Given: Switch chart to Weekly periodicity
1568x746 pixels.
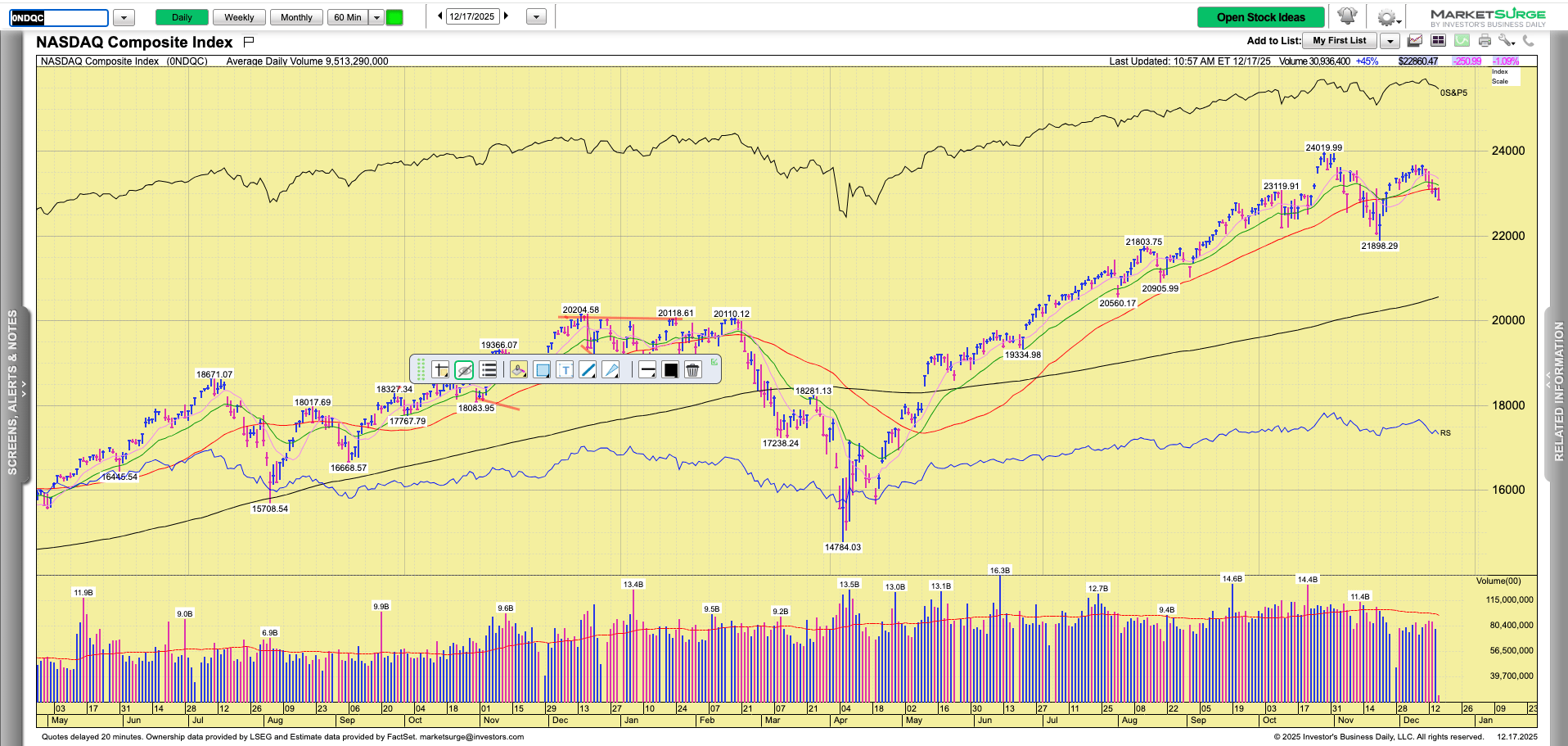Looking at the screenshot, I should [x=239, y=17].
